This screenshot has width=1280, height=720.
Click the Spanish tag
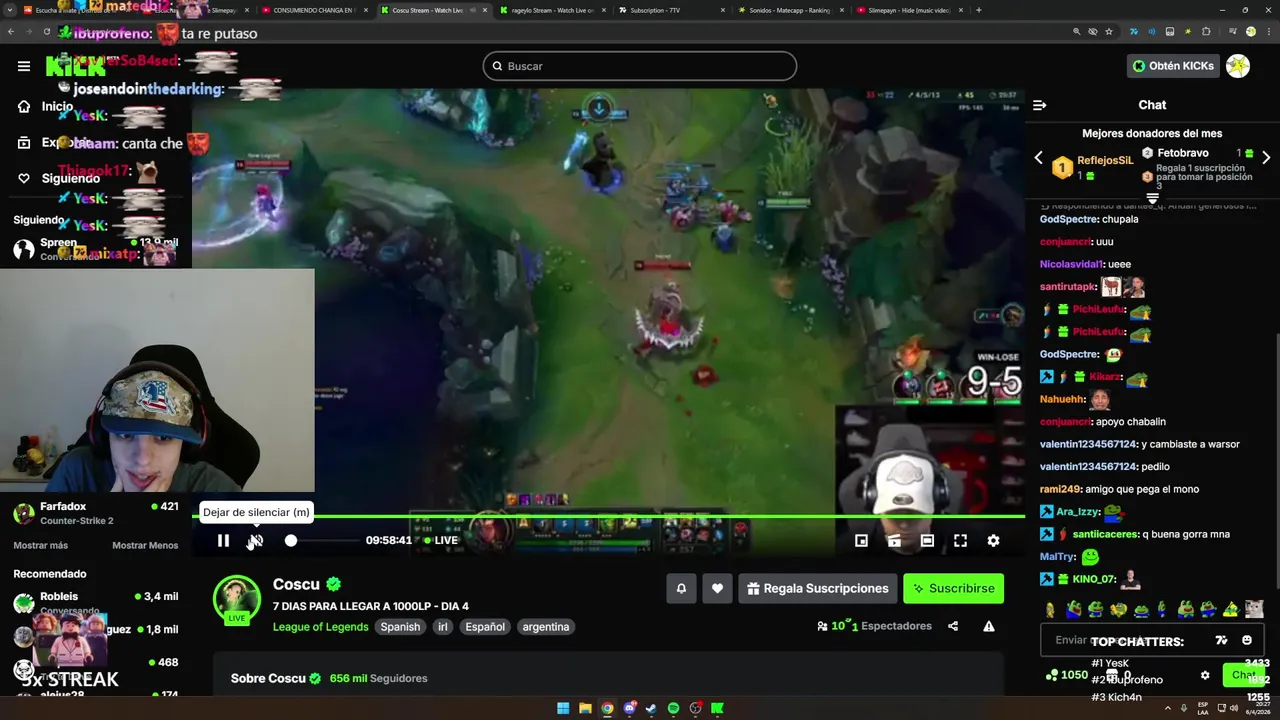click(400, 627)
